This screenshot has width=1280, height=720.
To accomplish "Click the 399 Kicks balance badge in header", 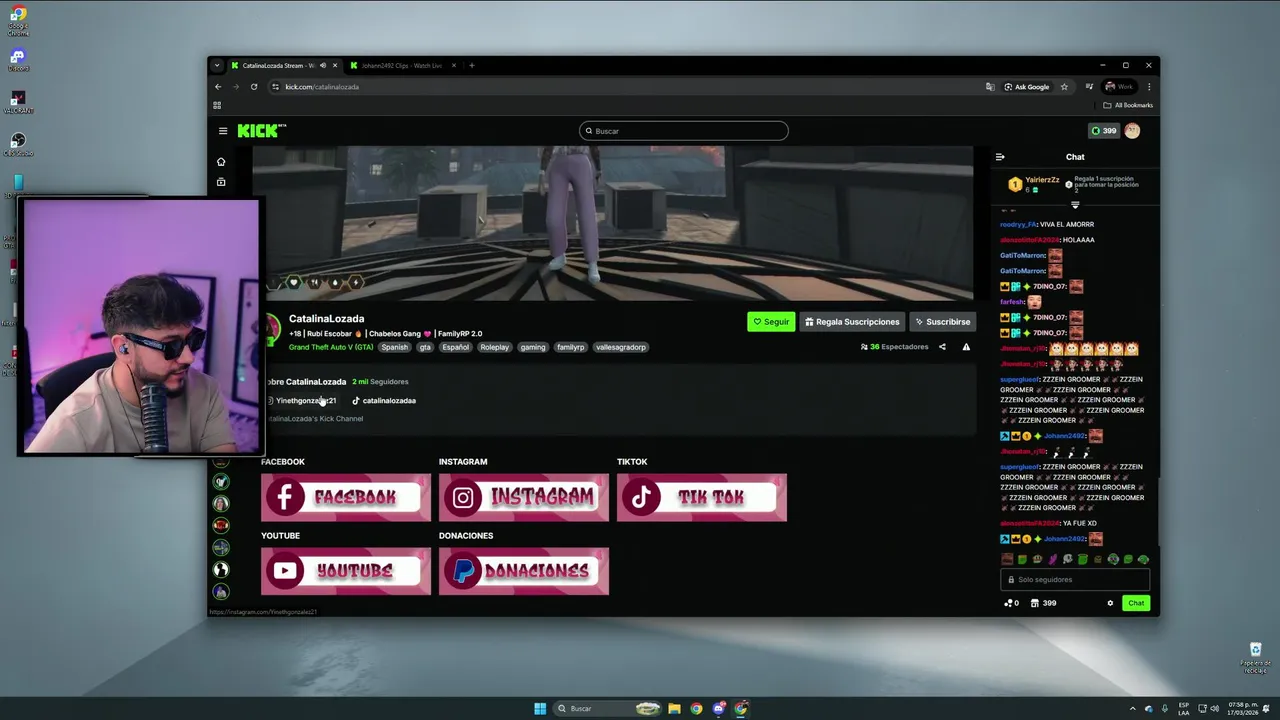I will 1104,131.
